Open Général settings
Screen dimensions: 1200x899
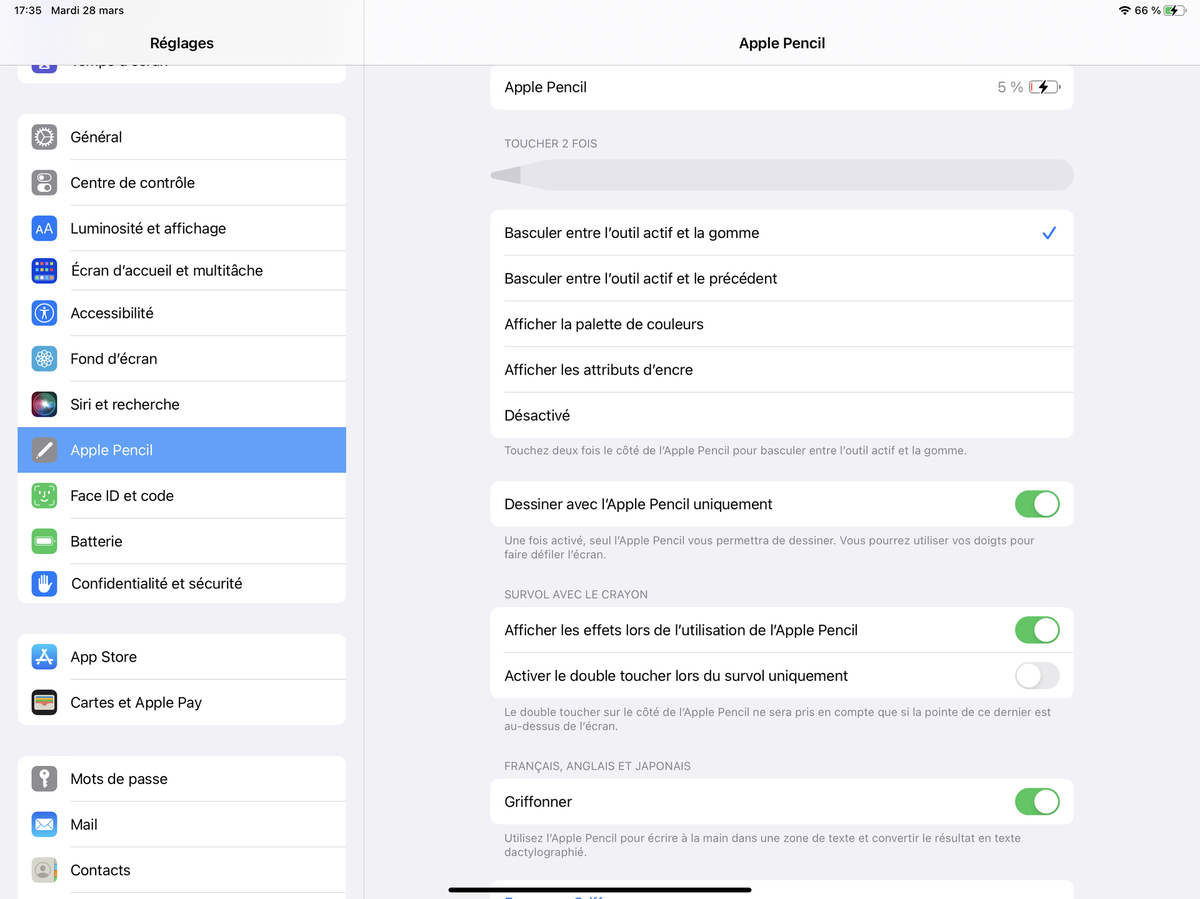[x=182, y=137]
